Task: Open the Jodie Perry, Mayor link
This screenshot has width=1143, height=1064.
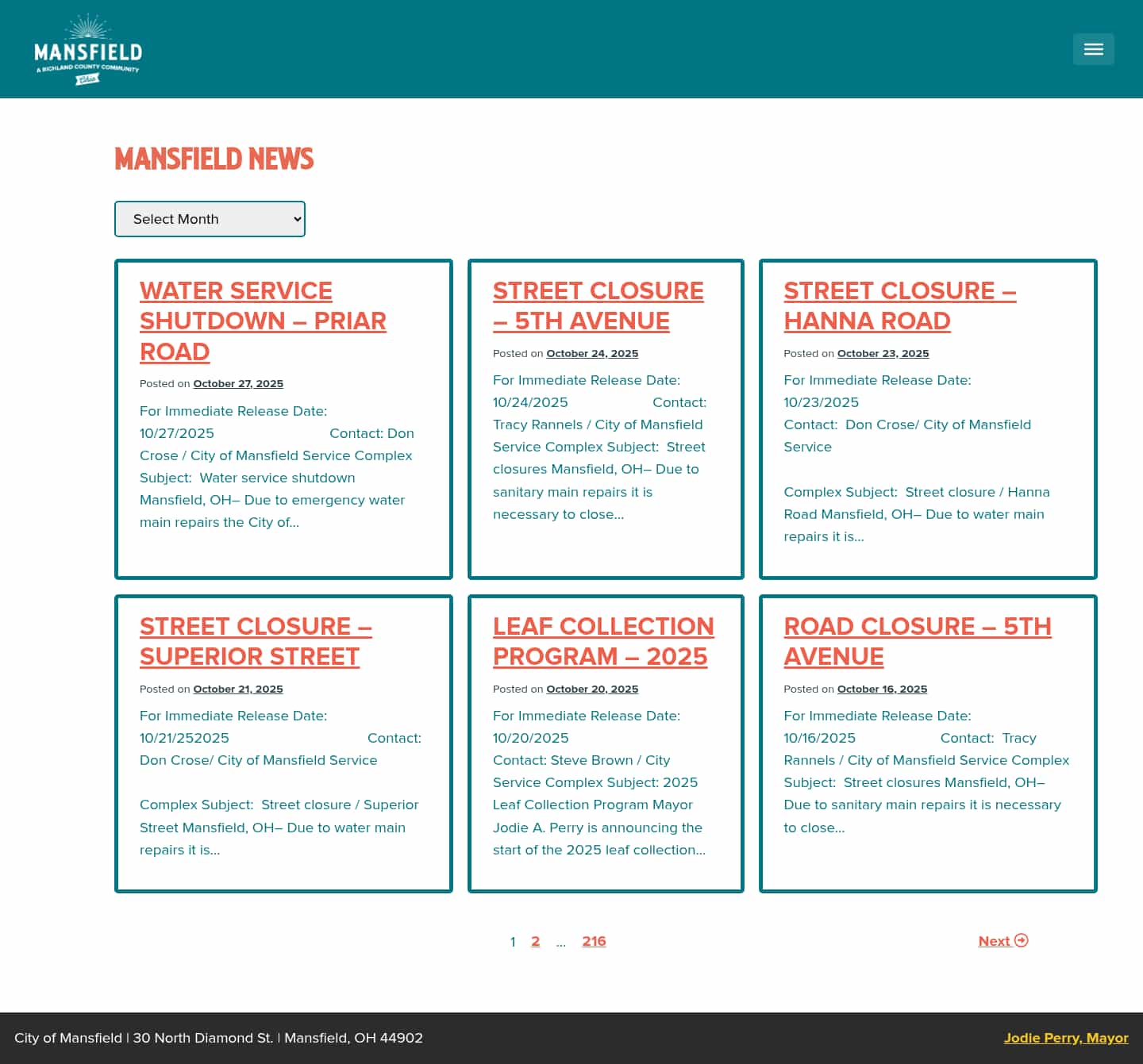Action: pyautogui.click(x=1066, y=1038)
